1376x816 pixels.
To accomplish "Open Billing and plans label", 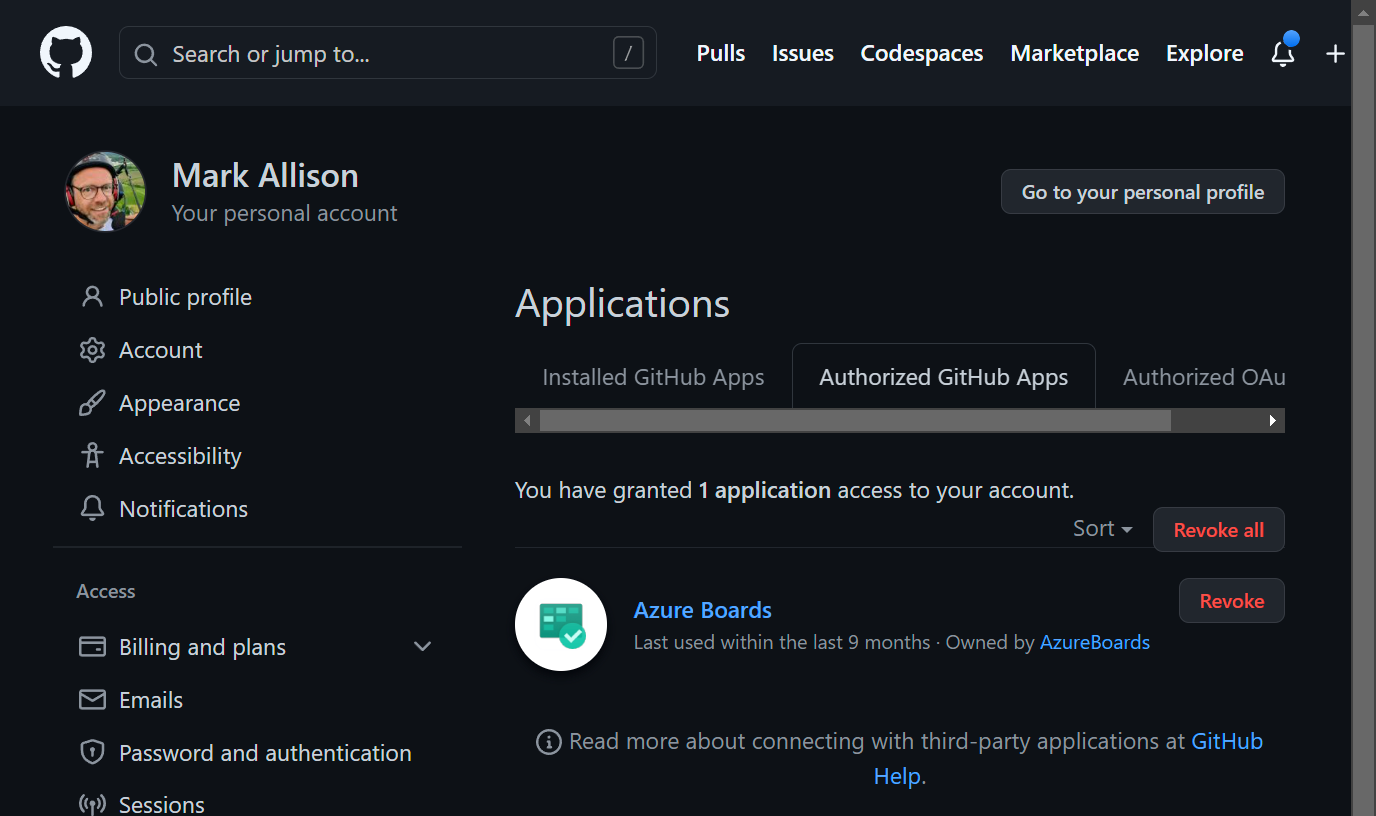I will click(x=203, y=647).
